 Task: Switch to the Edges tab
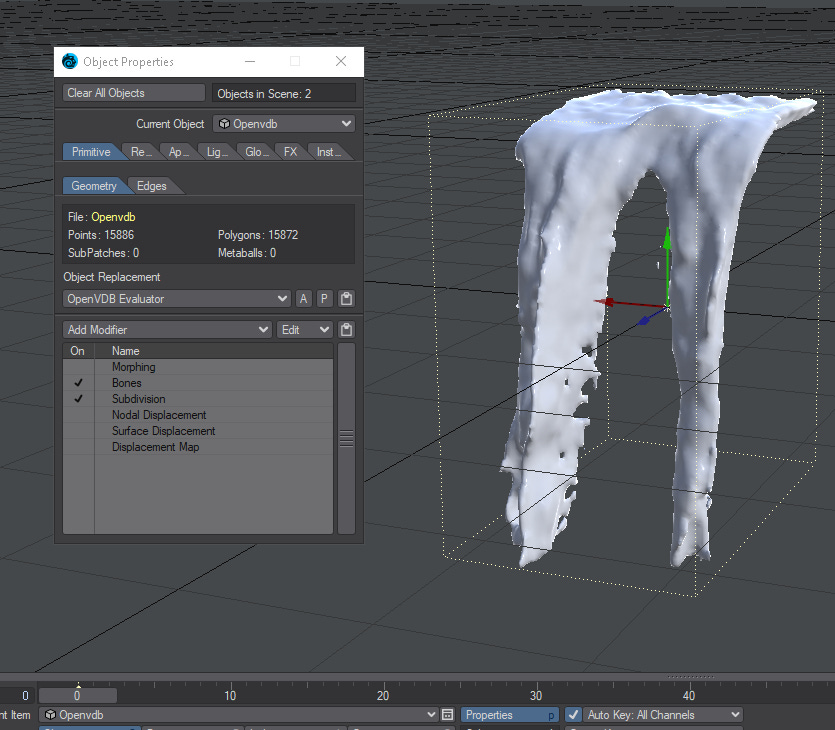[152, 186]
